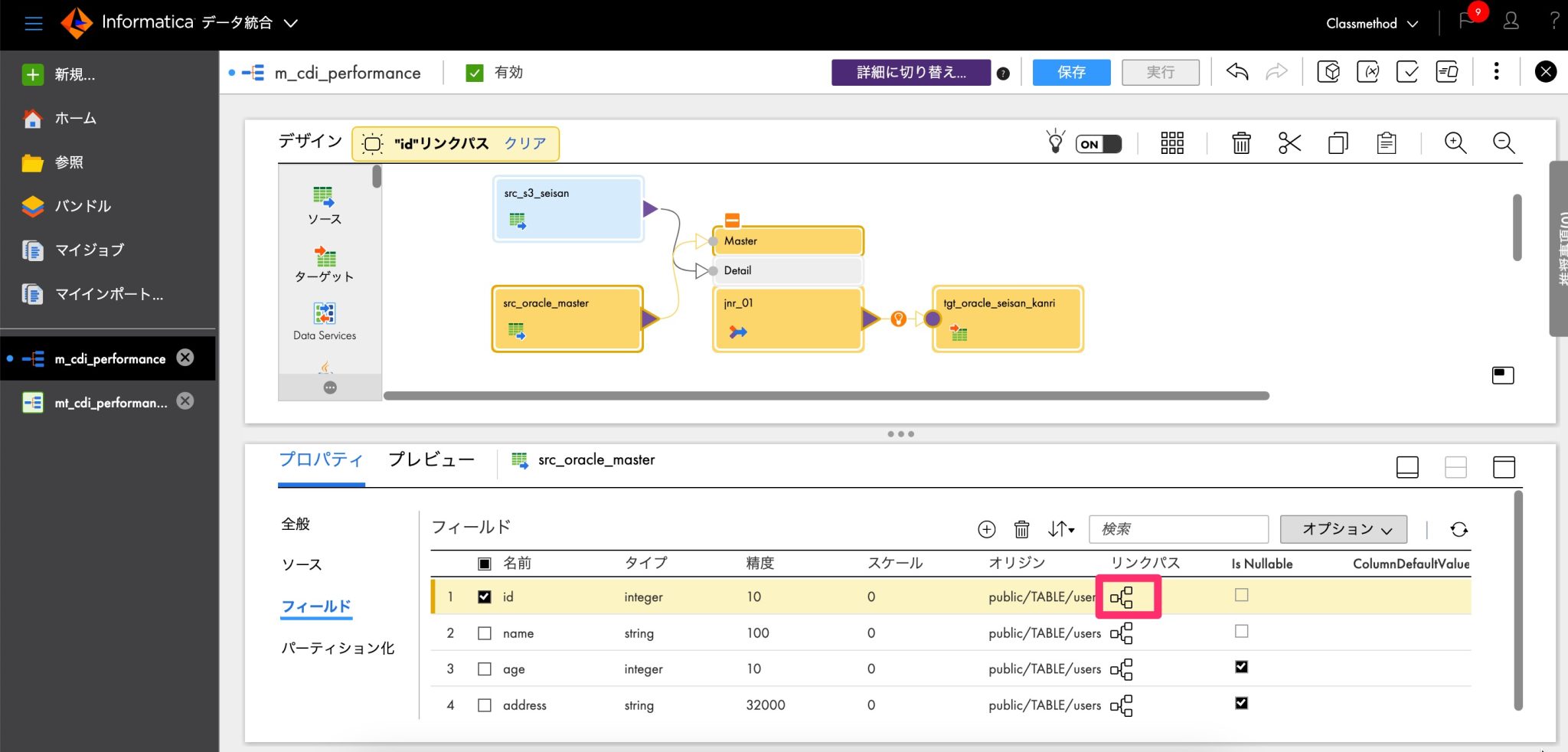Open the Data Services transformation tool
The width and height of the screenshot is (1568, 752).
324,319
